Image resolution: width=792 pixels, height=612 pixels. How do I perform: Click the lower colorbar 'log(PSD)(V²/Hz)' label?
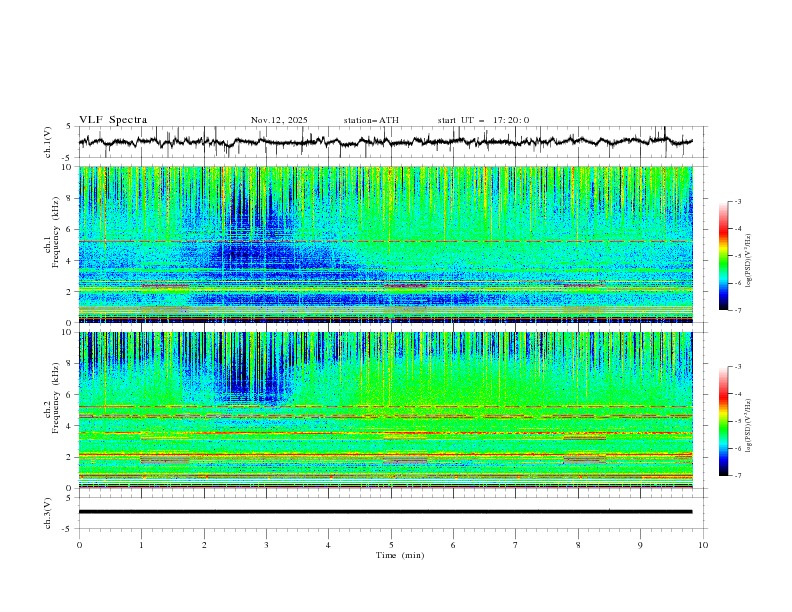(x=748, y=425)
